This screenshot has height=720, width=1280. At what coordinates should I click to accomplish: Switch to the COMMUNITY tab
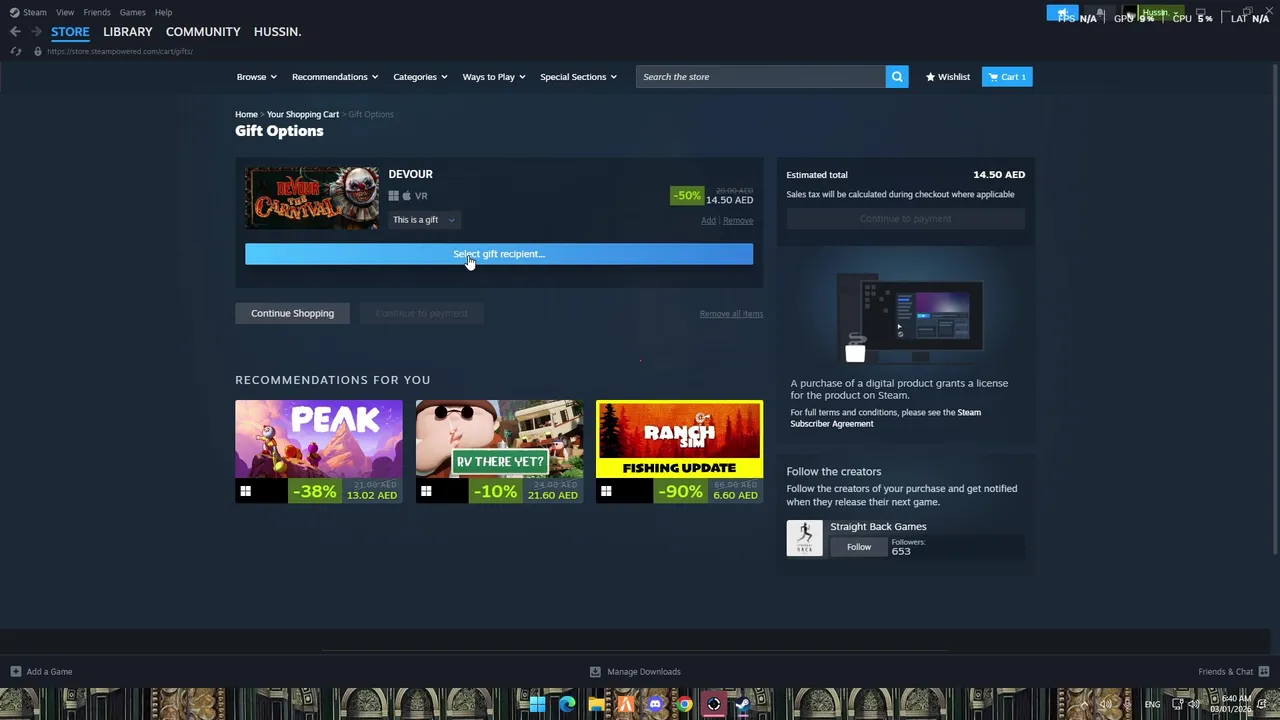(203, 32)
